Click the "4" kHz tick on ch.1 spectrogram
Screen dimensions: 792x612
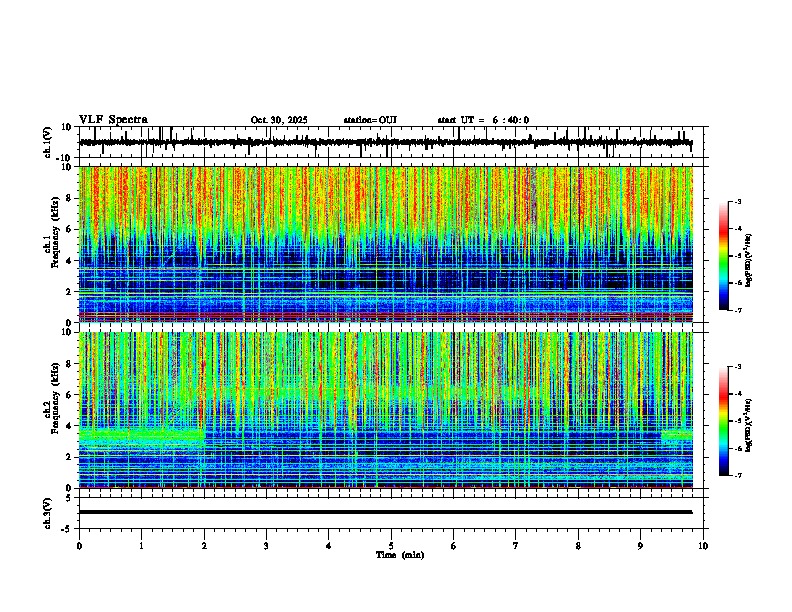tap(69, 261)
